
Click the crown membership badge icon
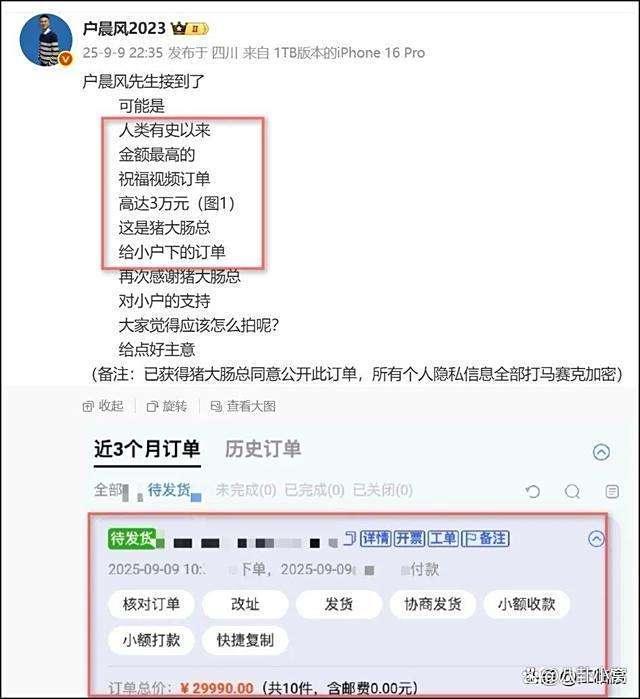(179, 29)
